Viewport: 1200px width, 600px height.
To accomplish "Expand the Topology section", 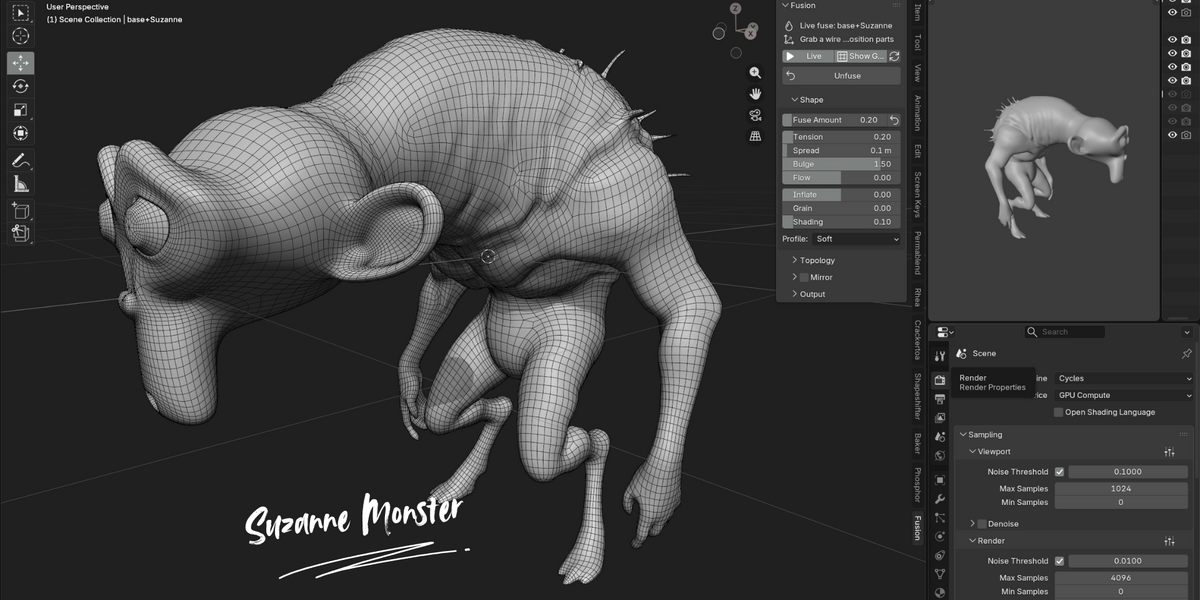I will [x=817, y=260].
